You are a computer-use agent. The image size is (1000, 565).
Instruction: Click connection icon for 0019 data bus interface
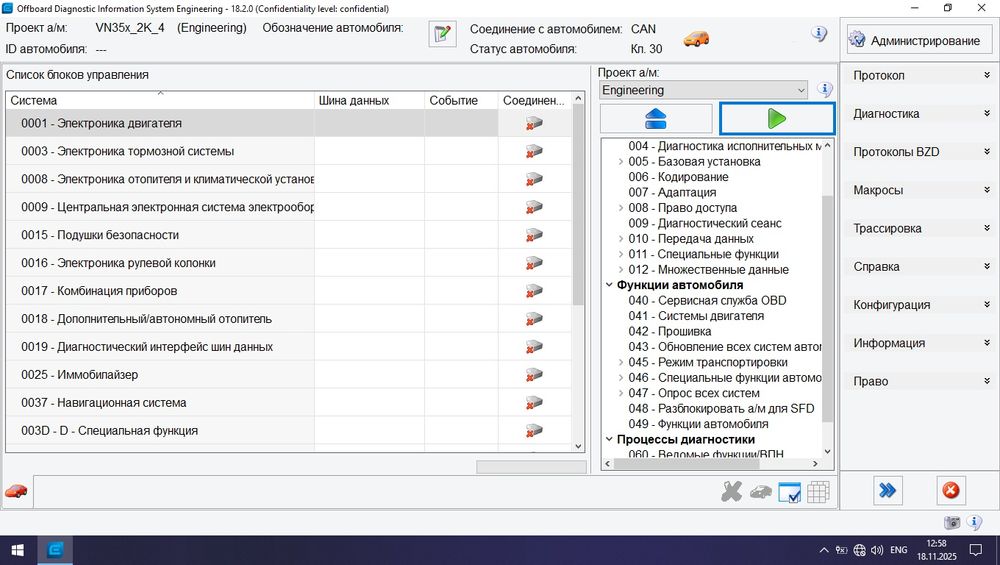[x=534, y=347]
